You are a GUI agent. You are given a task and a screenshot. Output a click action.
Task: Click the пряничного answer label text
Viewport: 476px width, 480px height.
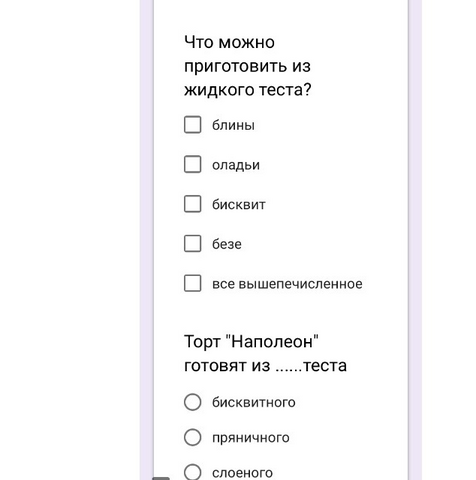[x=251, y=438]
